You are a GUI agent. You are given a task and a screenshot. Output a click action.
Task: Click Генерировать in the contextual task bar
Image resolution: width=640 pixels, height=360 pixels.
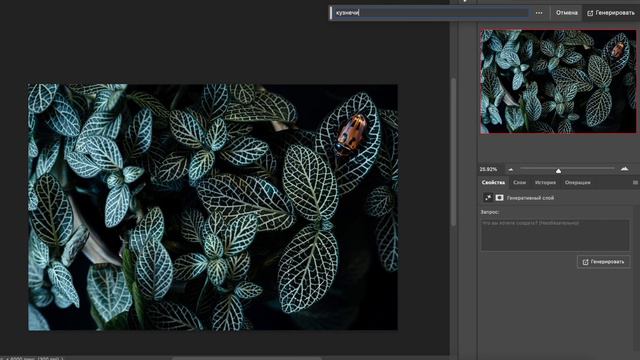(611, 13)
